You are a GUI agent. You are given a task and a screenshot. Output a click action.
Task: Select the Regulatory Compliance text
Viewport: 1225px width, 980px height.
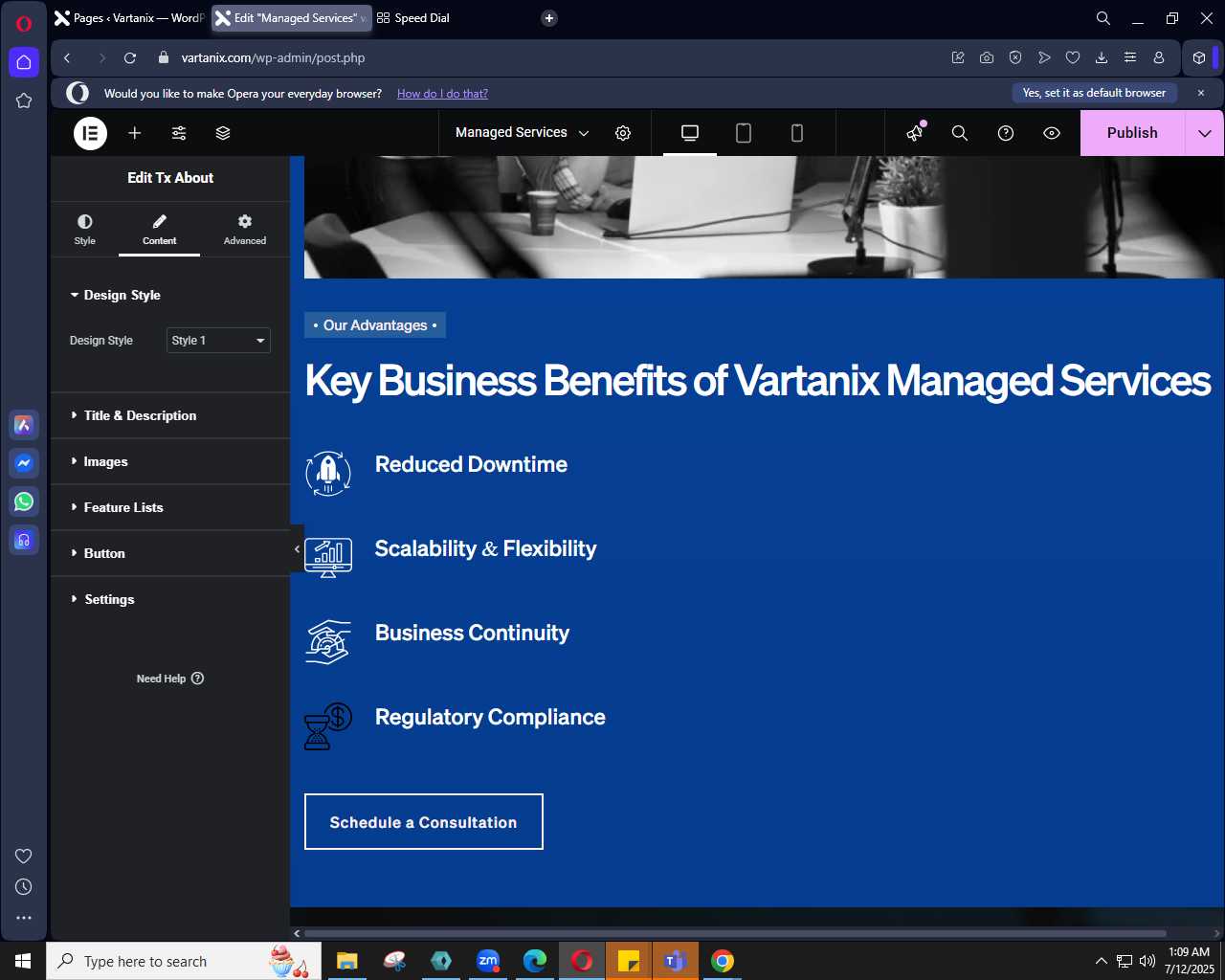(x=490, y=717)
